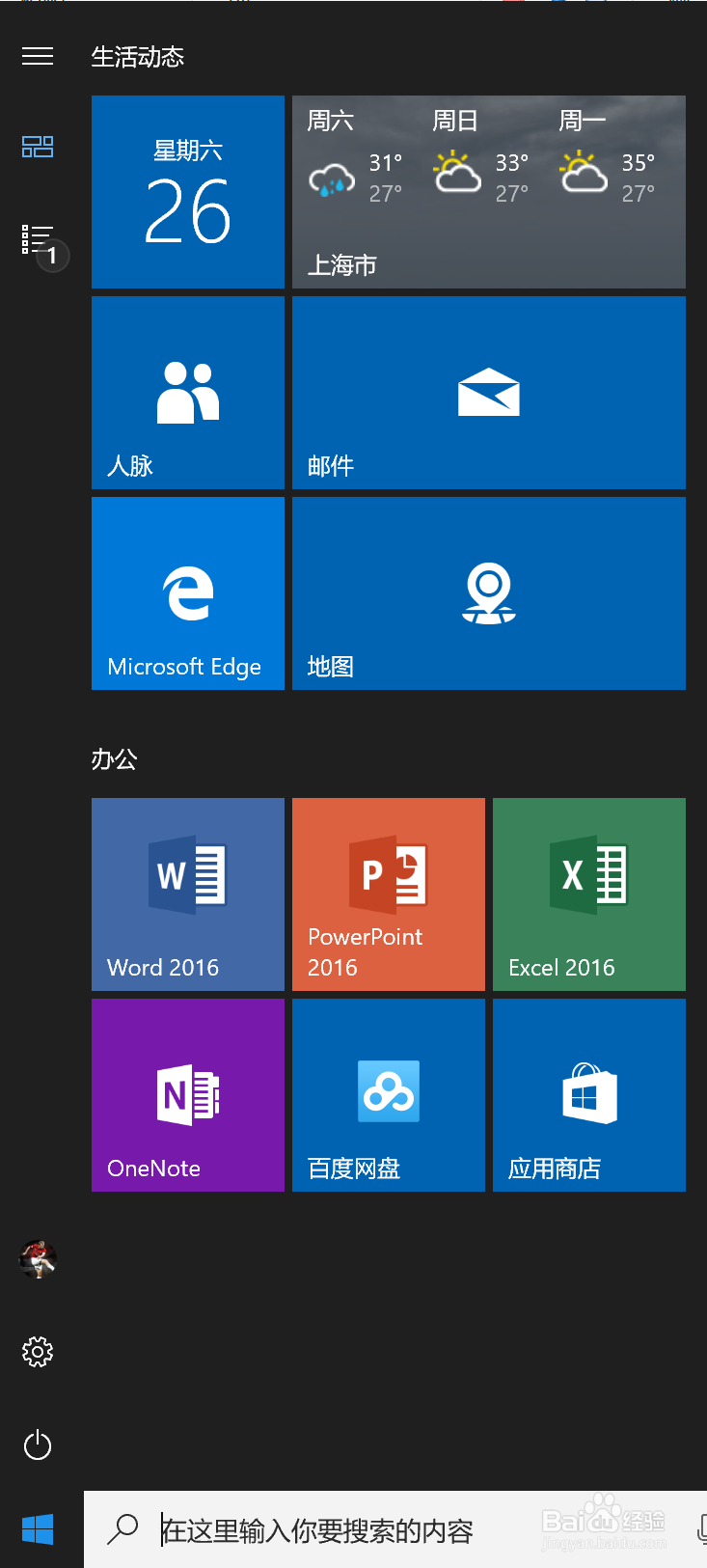Image resolution: width=707 pixels, height=1568 pixels.
Task: Open the 人脉 (People) tile
Action: click(188, 393)
